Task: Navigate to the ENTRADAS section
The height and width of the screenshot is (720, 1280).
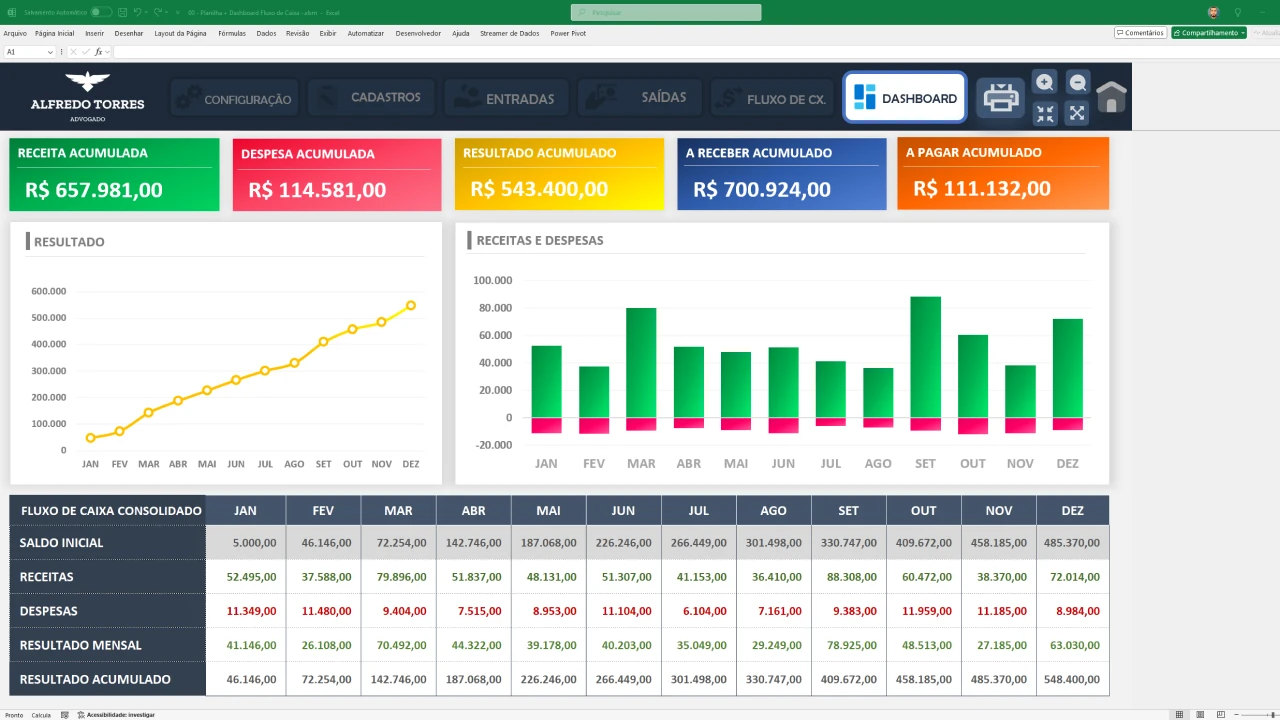Action: click(x=506, y=99)
